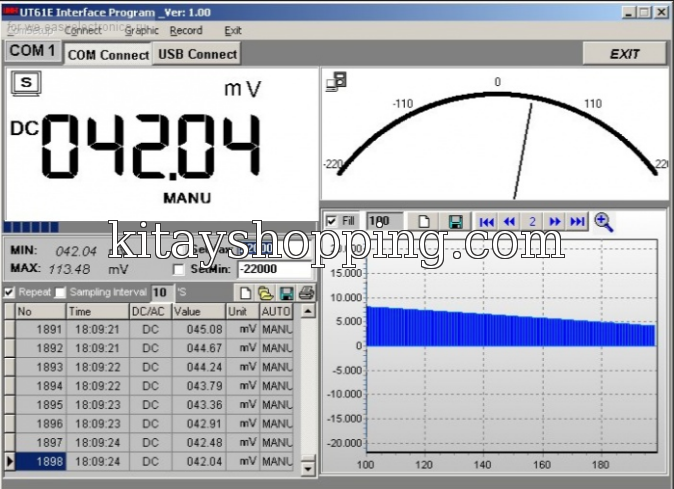Click the table scrollbar up arrow
Image resolution: width=674 pixels, height=489 pixels.
(x=308, y=311)
